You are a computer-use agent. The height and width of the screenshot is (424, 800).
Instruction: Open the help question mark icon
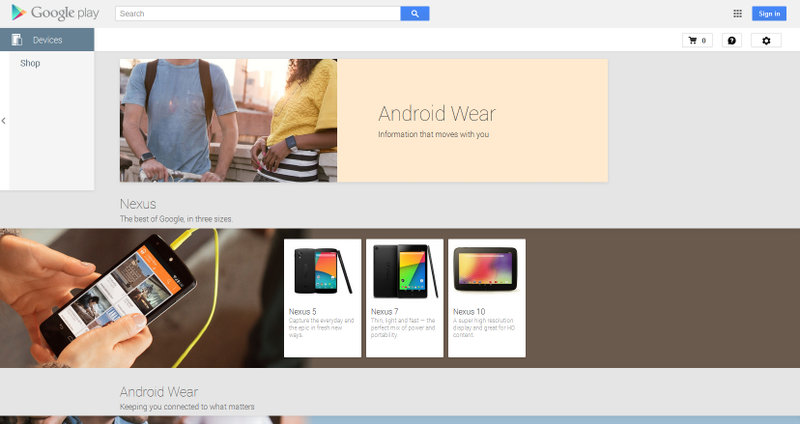click(732, 40)
